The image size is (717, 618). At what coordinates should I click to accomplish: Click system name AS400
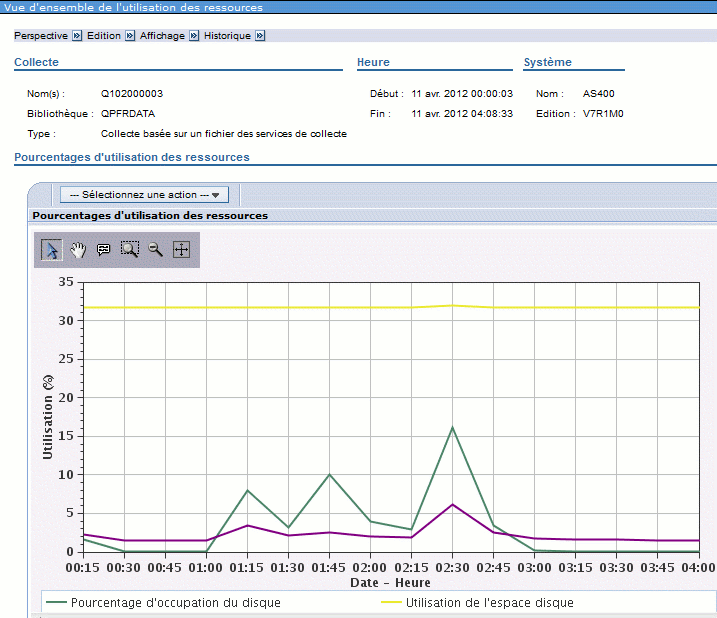click(x=599, y=94)
